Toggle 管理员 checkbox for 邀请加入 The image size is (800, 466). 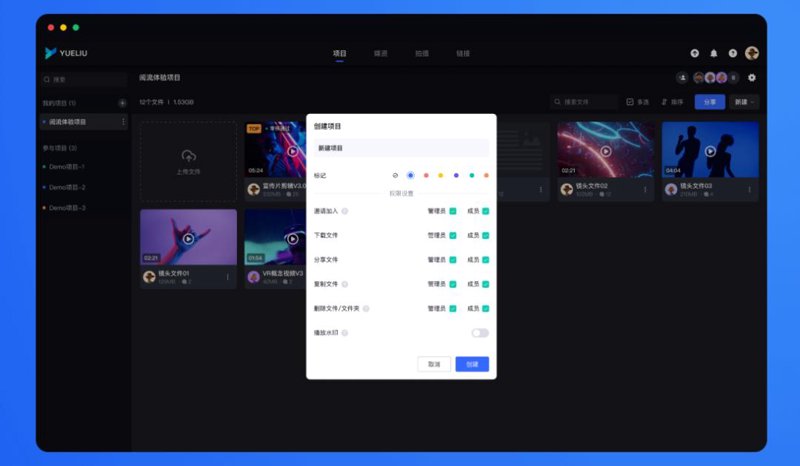click(453, 211)
